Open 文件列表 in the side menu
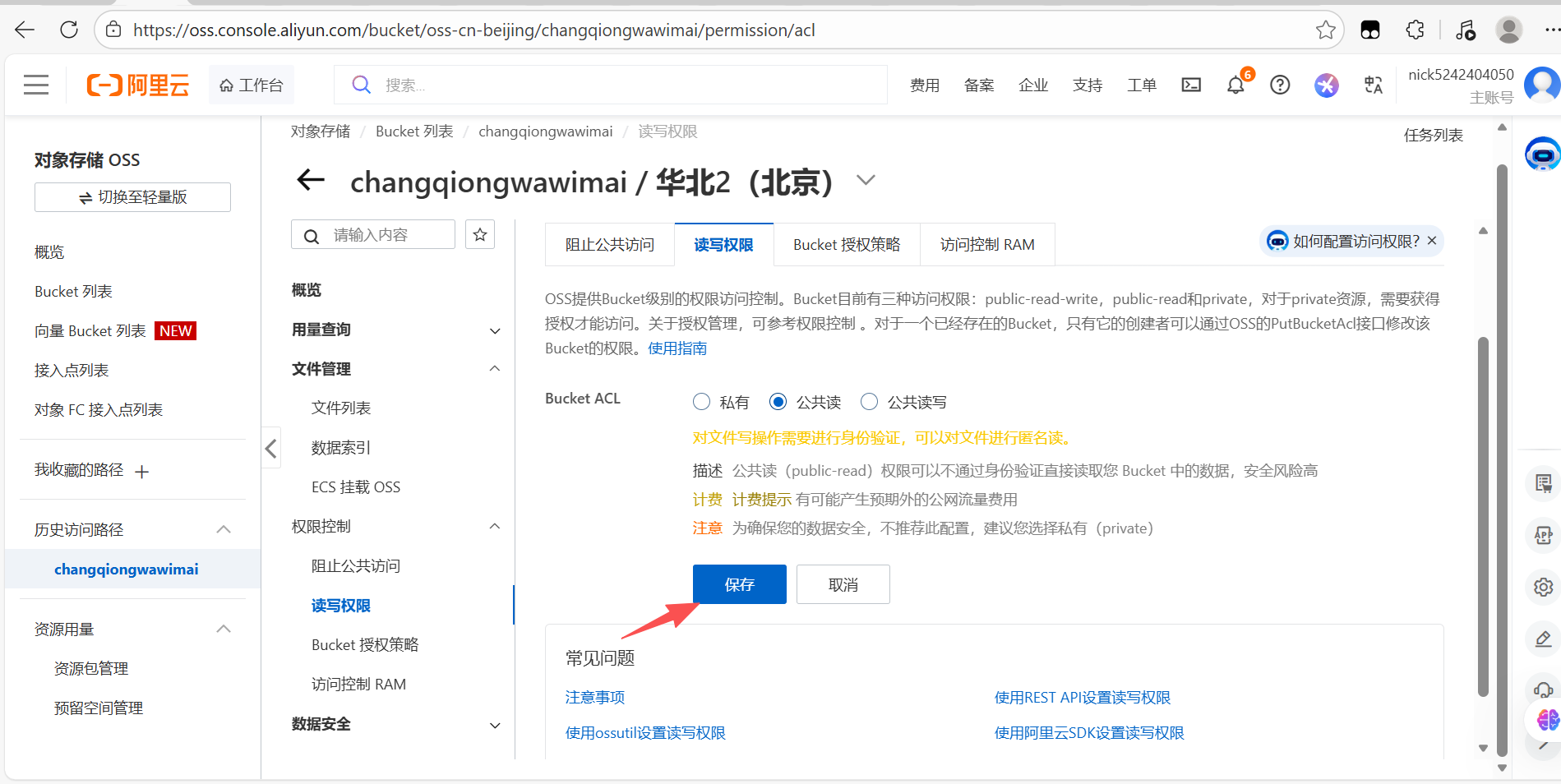Screen dimensions: 1561x784 click(x=341, y=408)
